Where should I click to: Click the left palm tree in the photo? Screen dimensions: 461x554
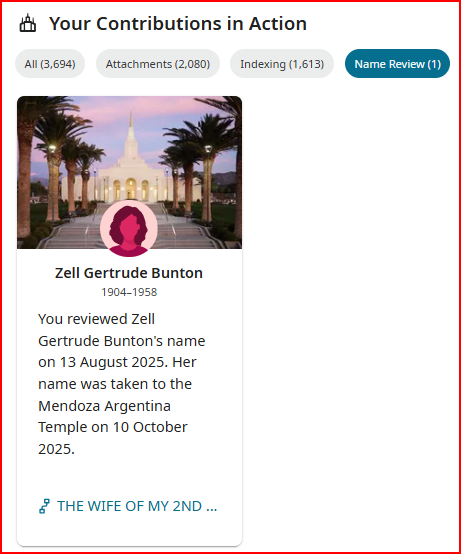(25, 170)
